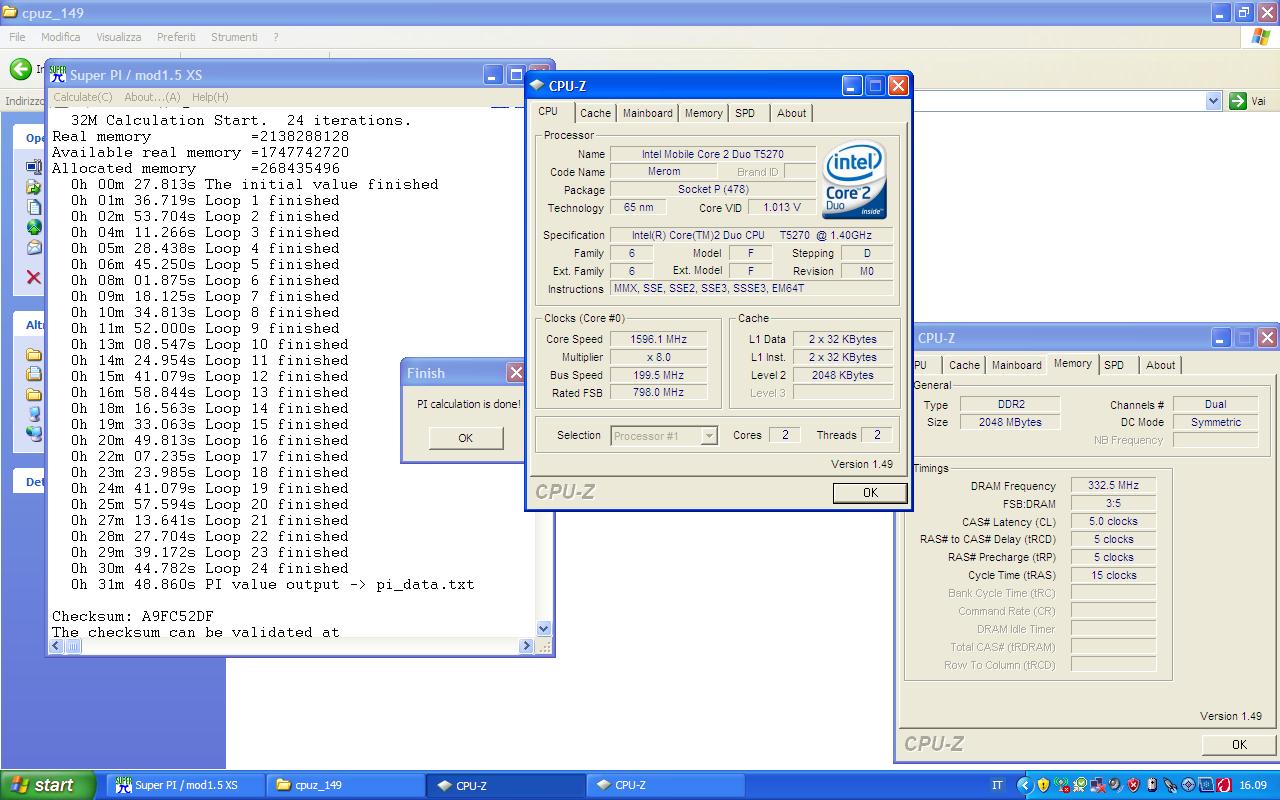This screenshot has width=1280, height=800.
Task: Select CPU tab in front CPU-Z
Action: pyautogui.click(x=548, y=112)
